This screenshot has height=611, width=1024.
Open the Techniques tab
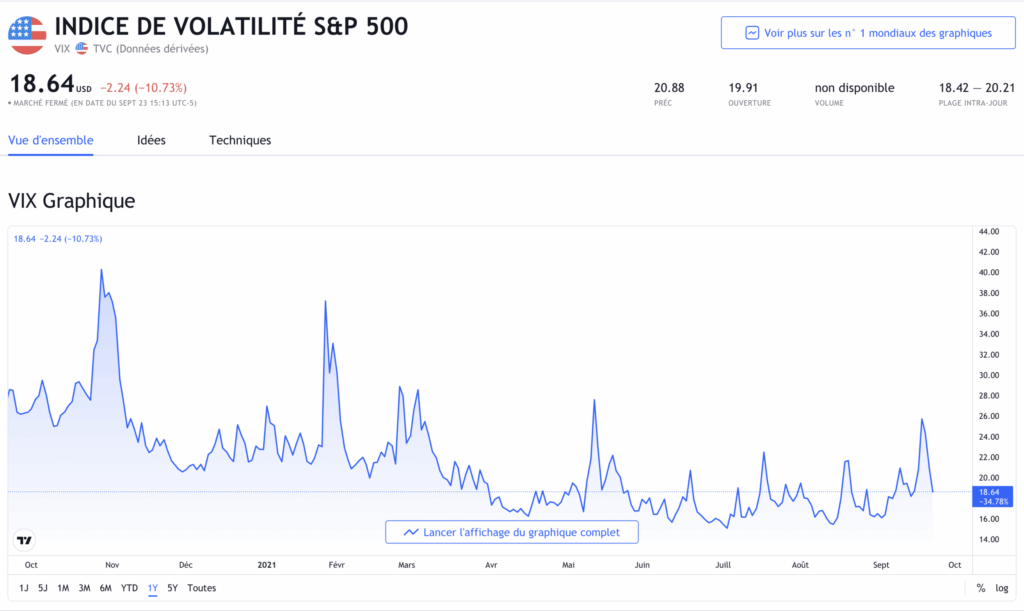[240, 140]
